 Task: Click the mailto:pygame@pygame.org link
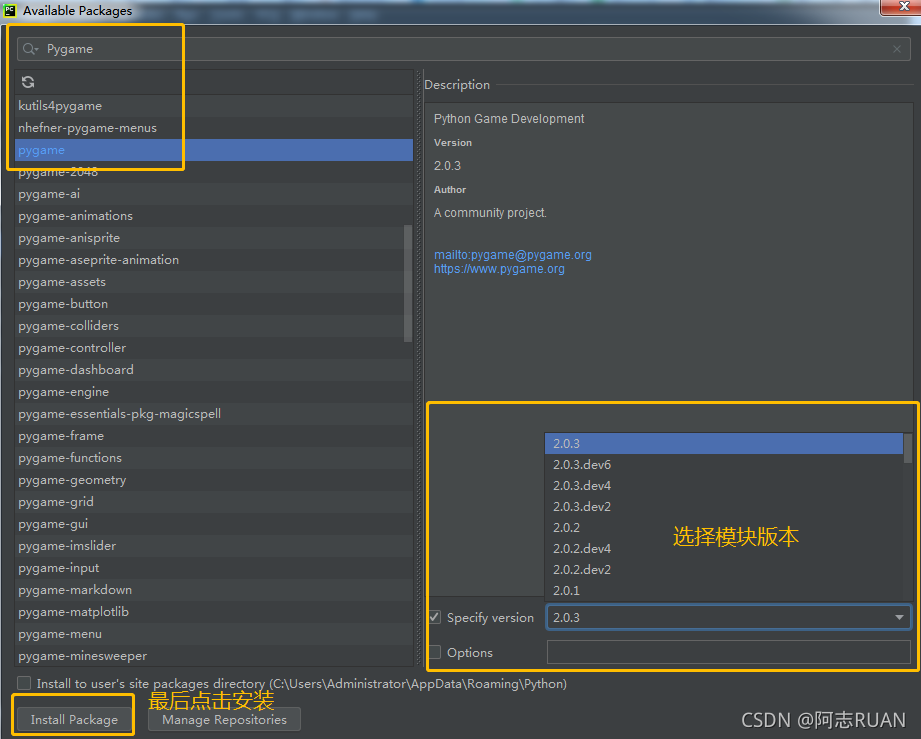tap(513, 255)
